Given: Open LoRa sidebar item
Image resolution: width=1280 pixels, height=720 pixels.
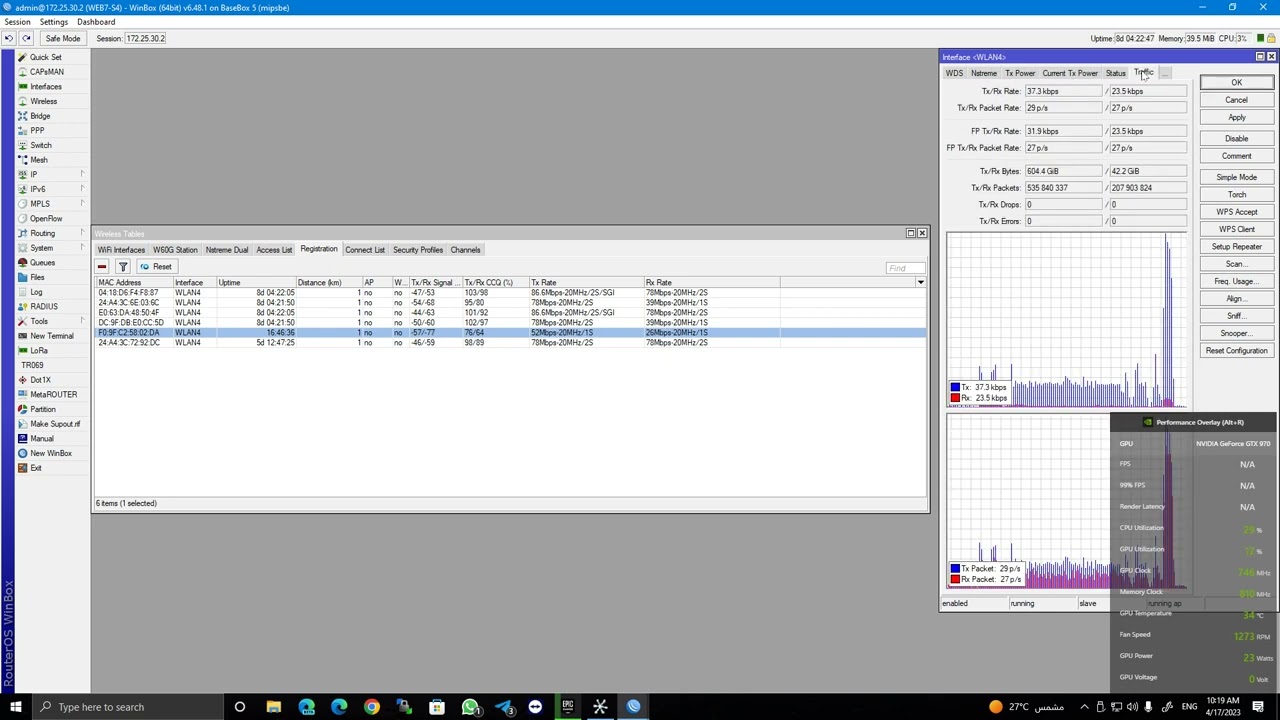Looking at the screenshot, I should point(39,350).
